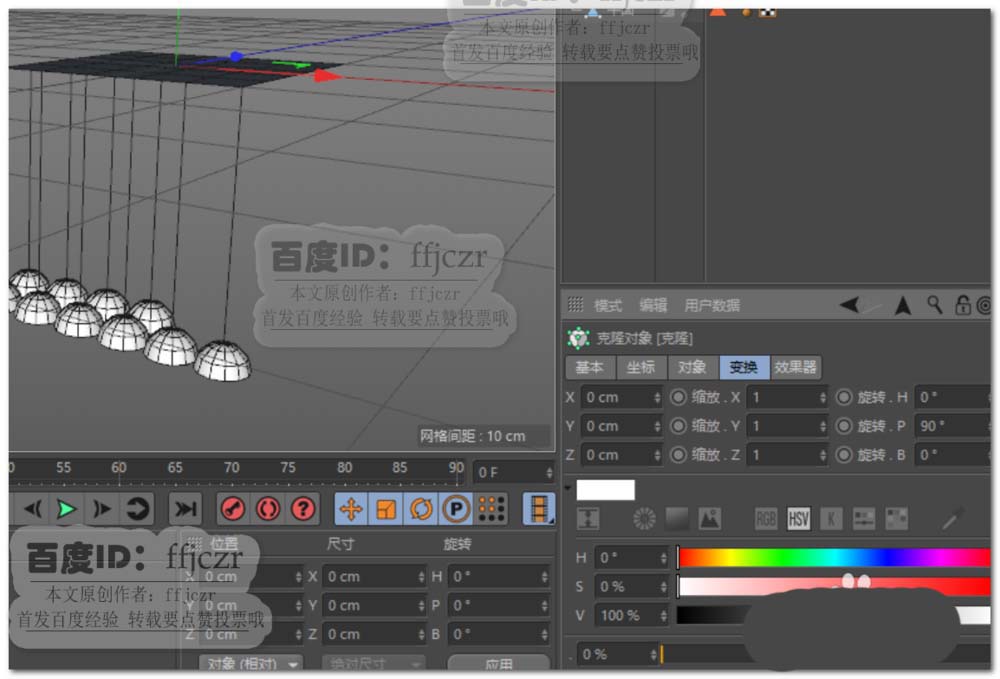Toggle point-level animation dots icon
1000x679 pixels.
click(x=491, y=509)
